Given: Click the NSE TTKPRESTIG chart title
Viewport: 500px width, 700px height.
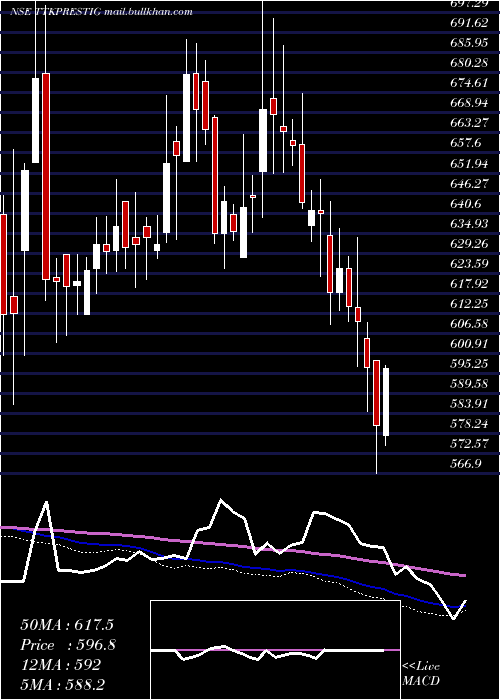Looking at the screenshot, I should point(56,12).
